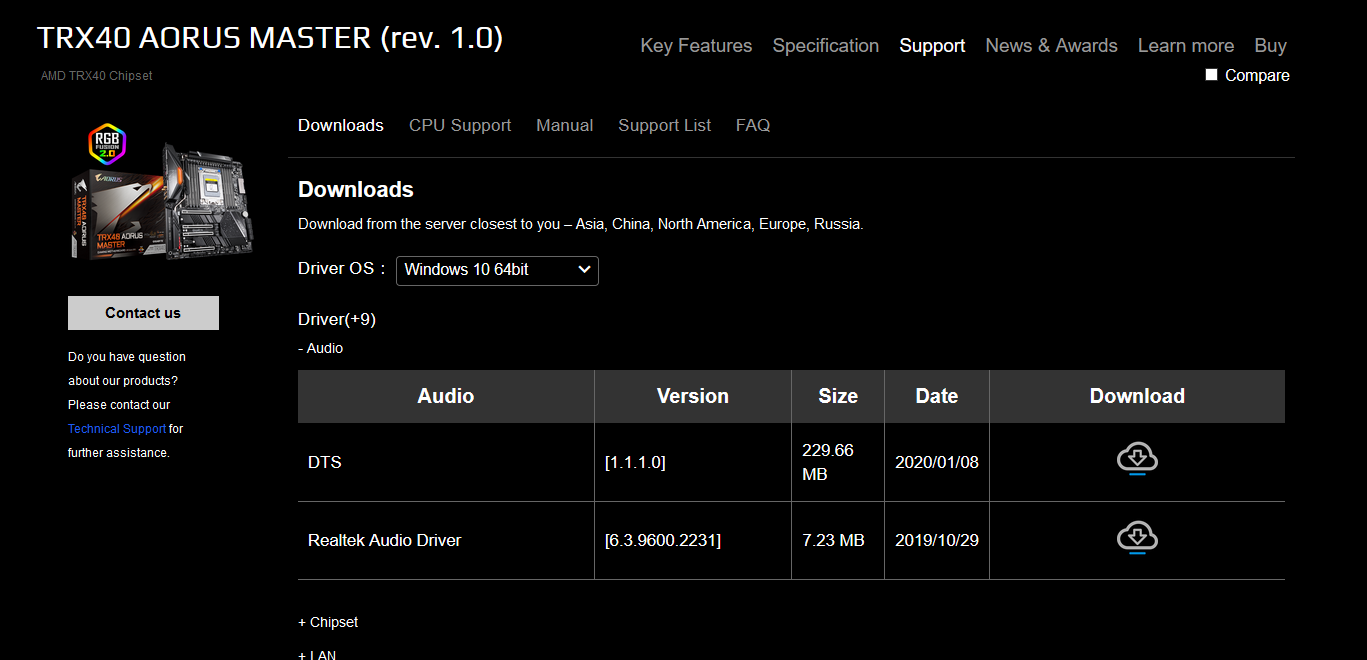Viewport: 1367px width, 660px height.
Task: Click the Size column header
Action: point(838,396)
